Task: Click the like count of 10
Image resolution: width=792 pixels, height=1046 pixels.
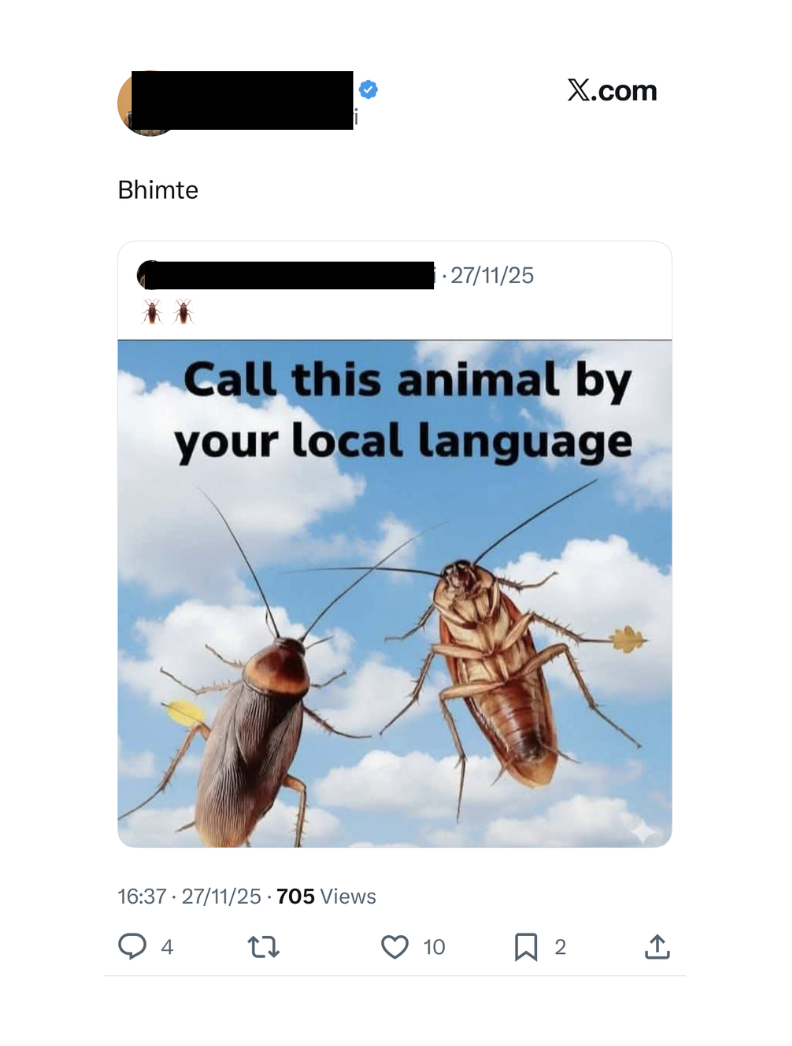Action: pos(434,947)
